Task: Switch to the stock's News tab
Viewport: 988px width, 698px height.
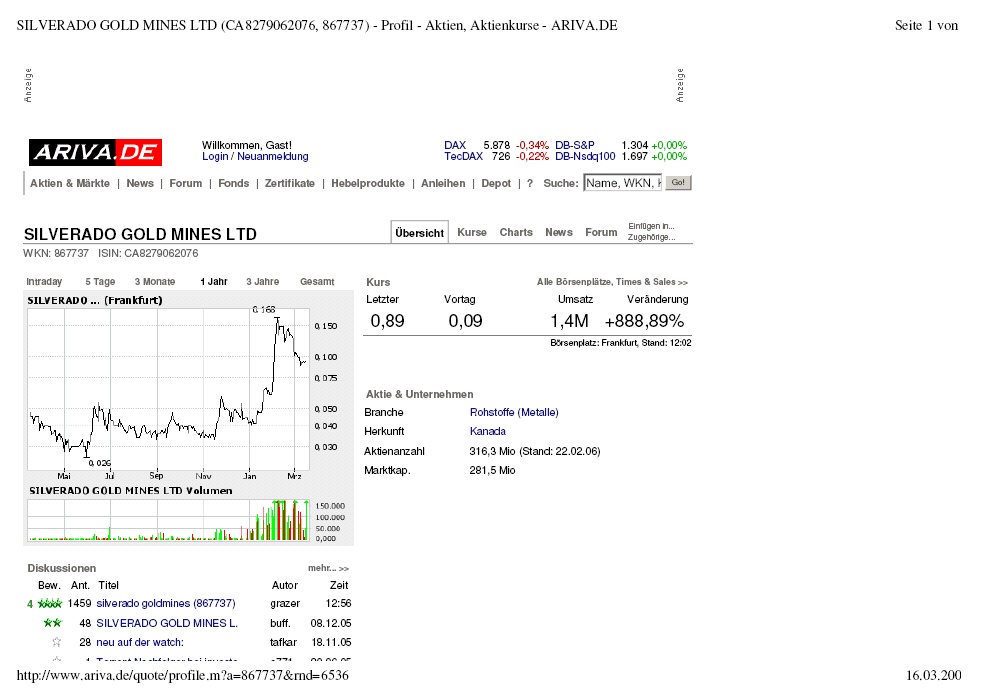Action: tap(559, 232)
